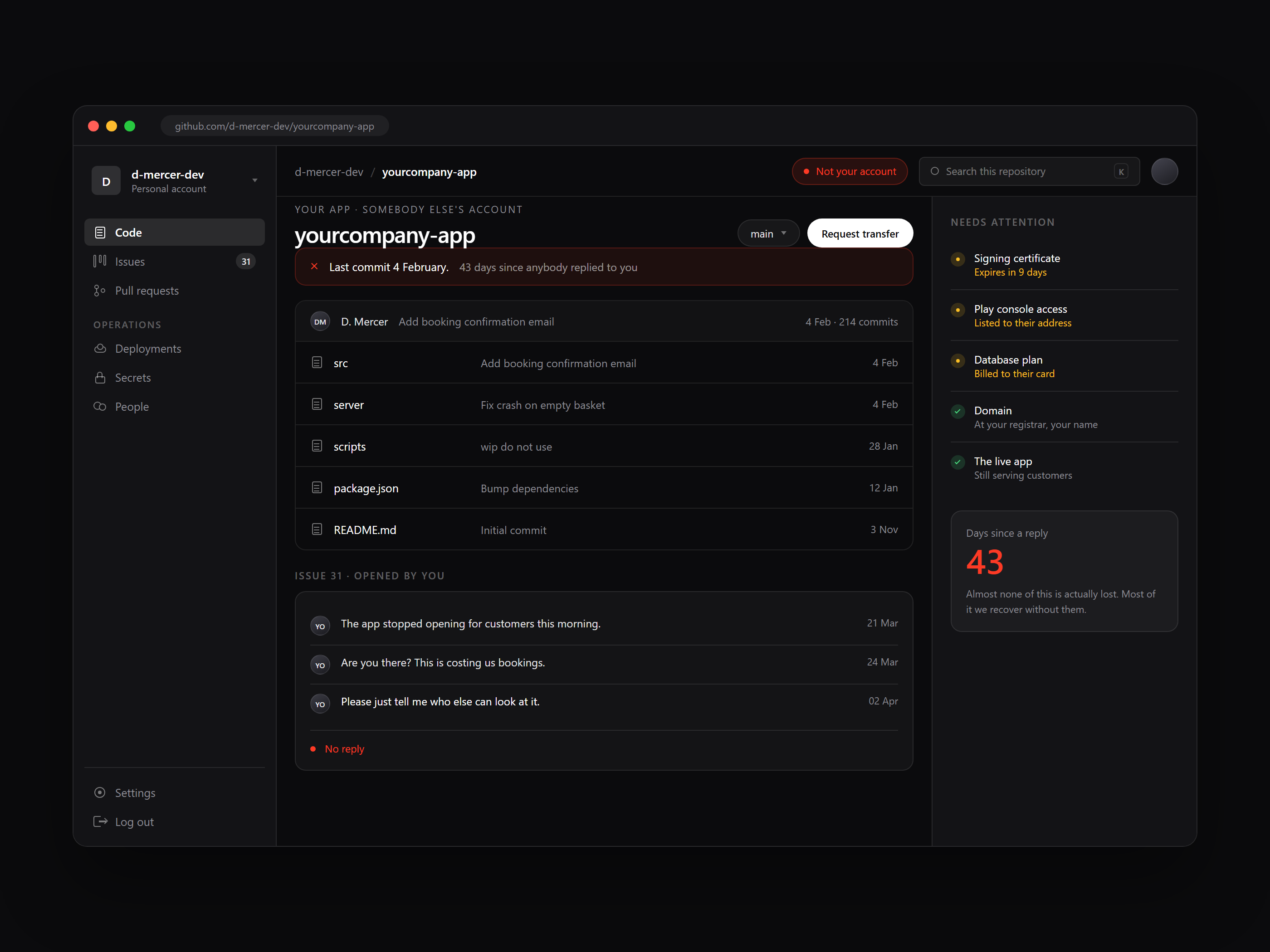Screen dimensions: 1270x952
Task: Click the Database plan warning icon
Action: (957, 360)
